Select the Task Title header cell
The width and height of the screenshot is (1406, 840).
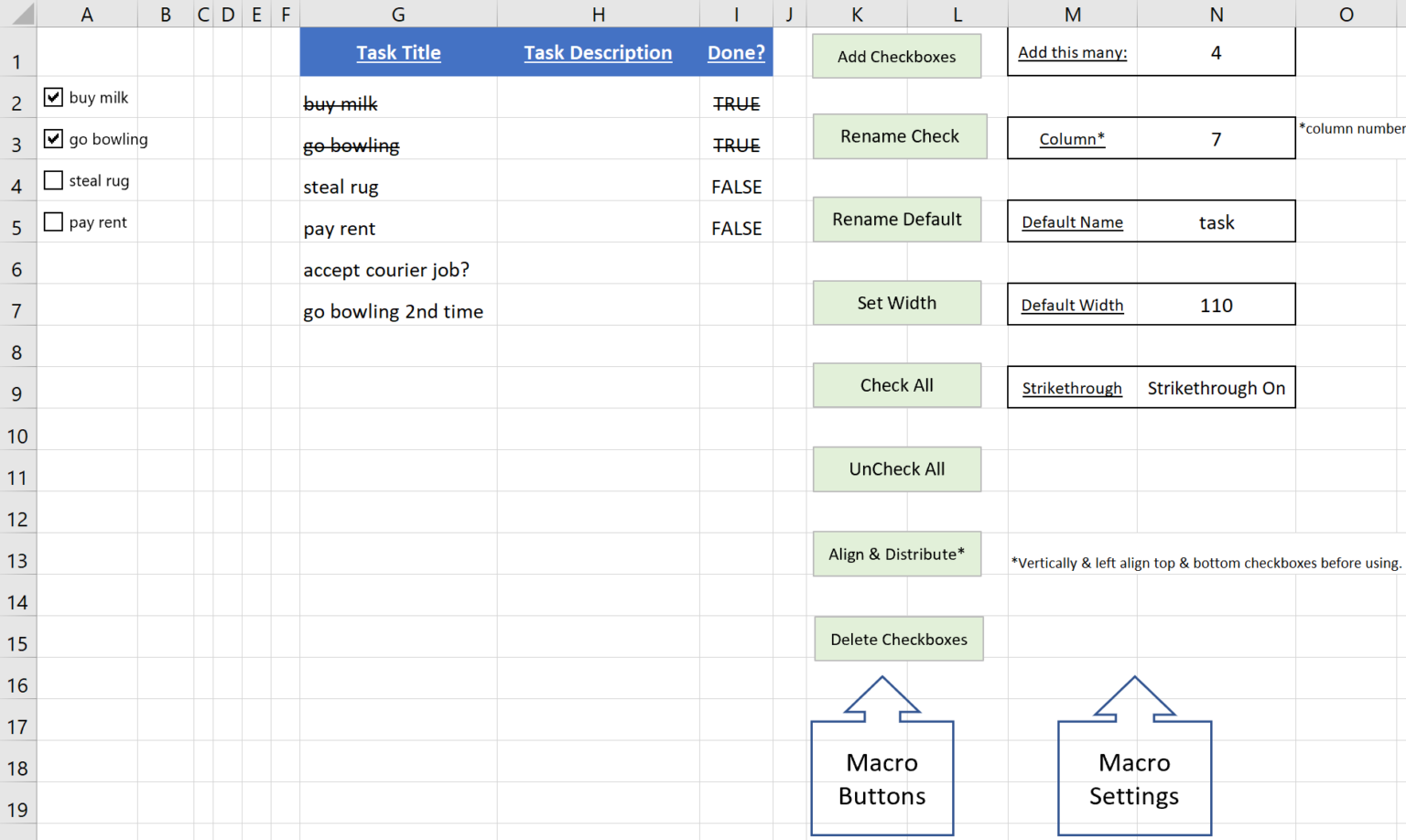(x=398, y=52)
